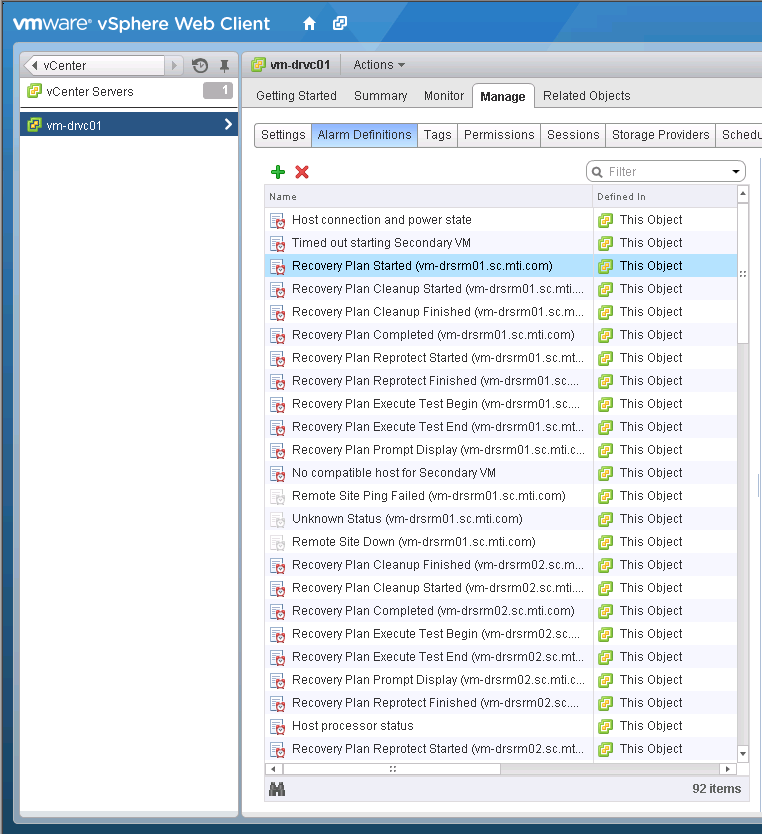Click the binoculars find icon below the list

[277, 789]
